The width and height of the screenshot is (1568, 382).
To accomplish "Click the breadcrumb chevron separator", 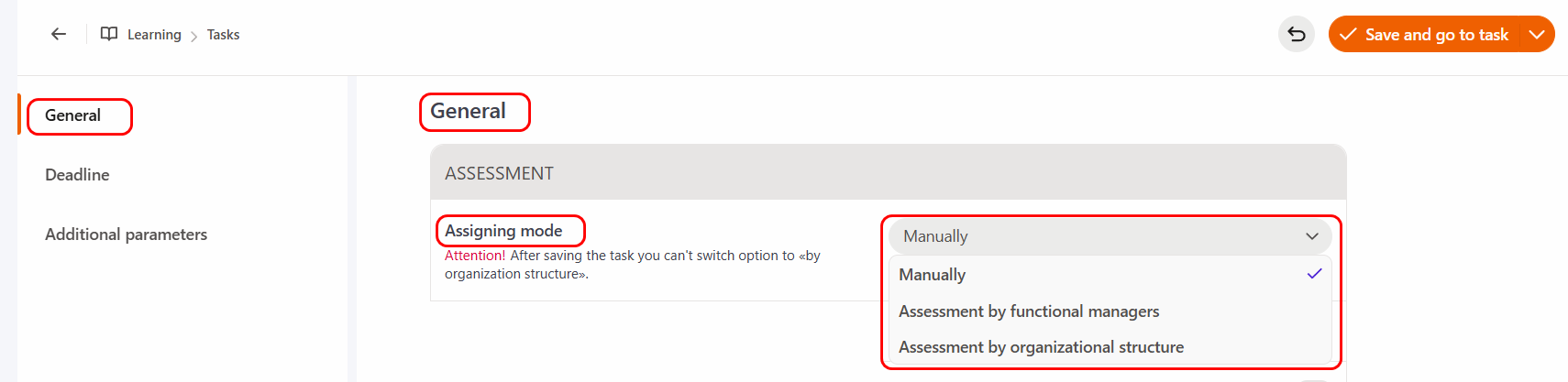I will (x=193, y=36).
